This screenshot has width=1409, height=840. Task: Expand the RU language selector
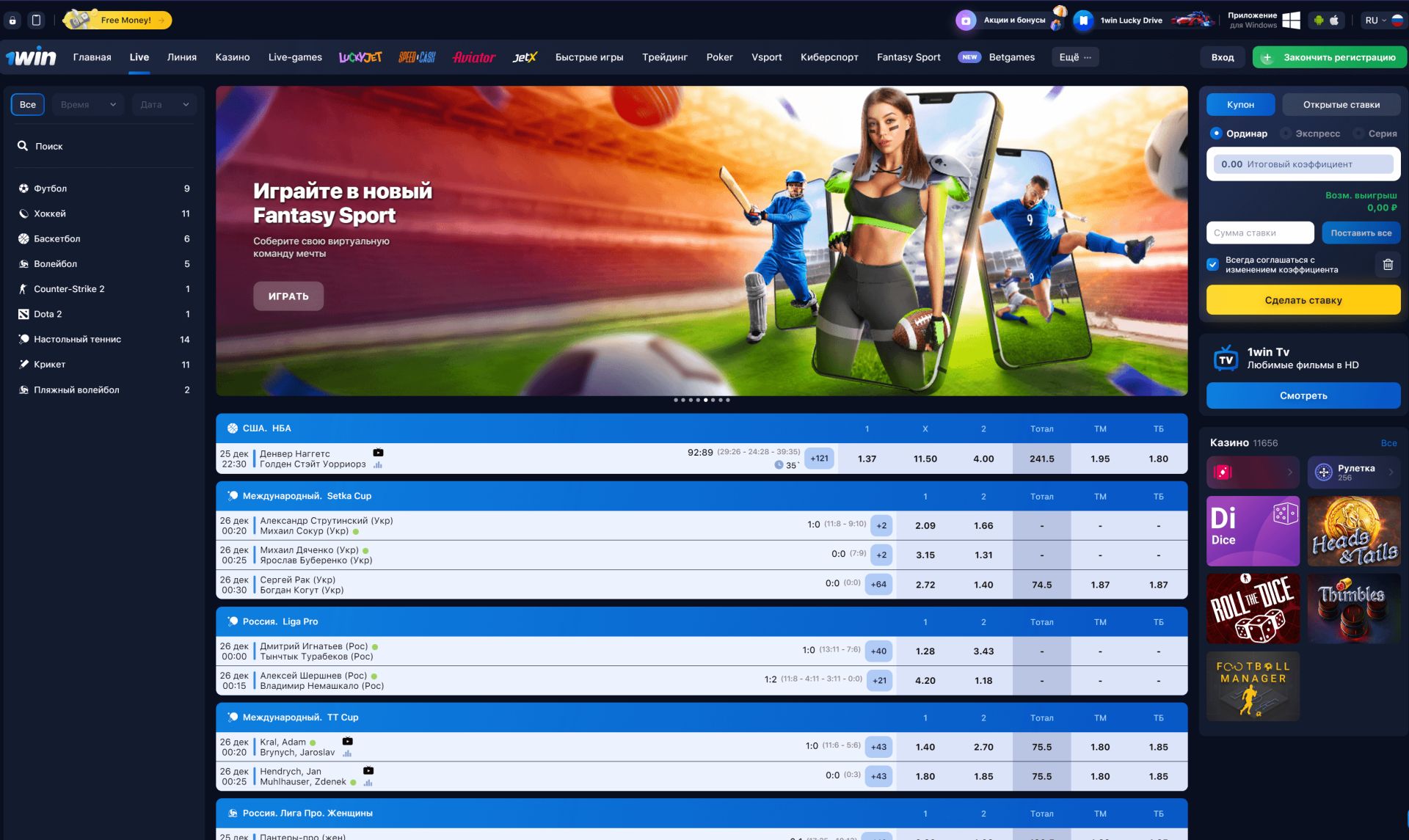[x=1375, y=21]
